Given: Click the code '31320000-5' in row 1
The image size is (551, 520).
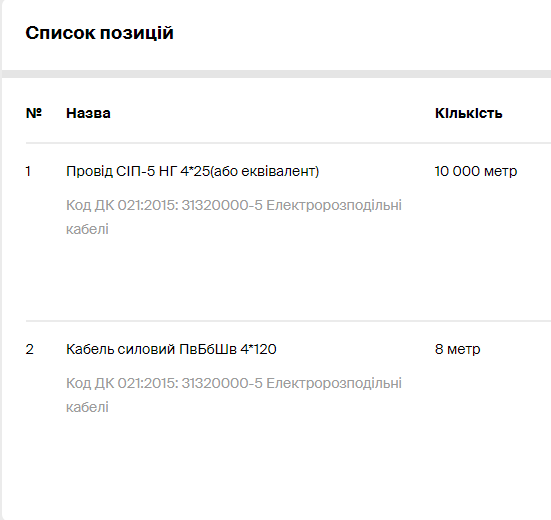Looking at the screenshot, I should 222,205.
